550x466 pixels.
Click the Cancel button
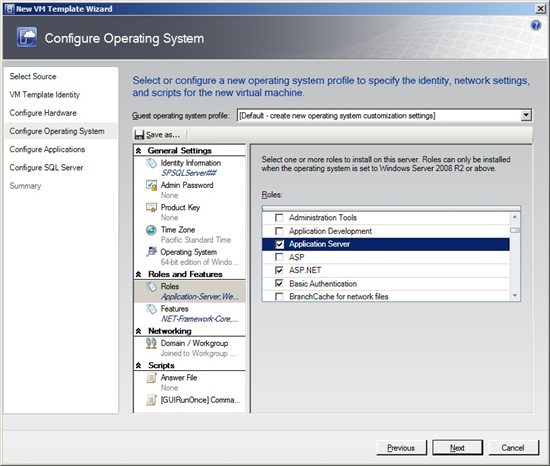click(514, 448)
